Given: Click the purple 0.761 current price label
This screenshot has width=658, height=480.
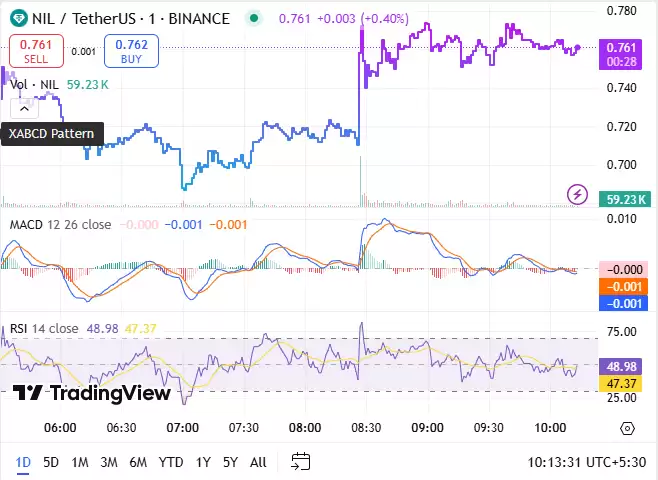Looking at the screenshot, I should 621,48.
